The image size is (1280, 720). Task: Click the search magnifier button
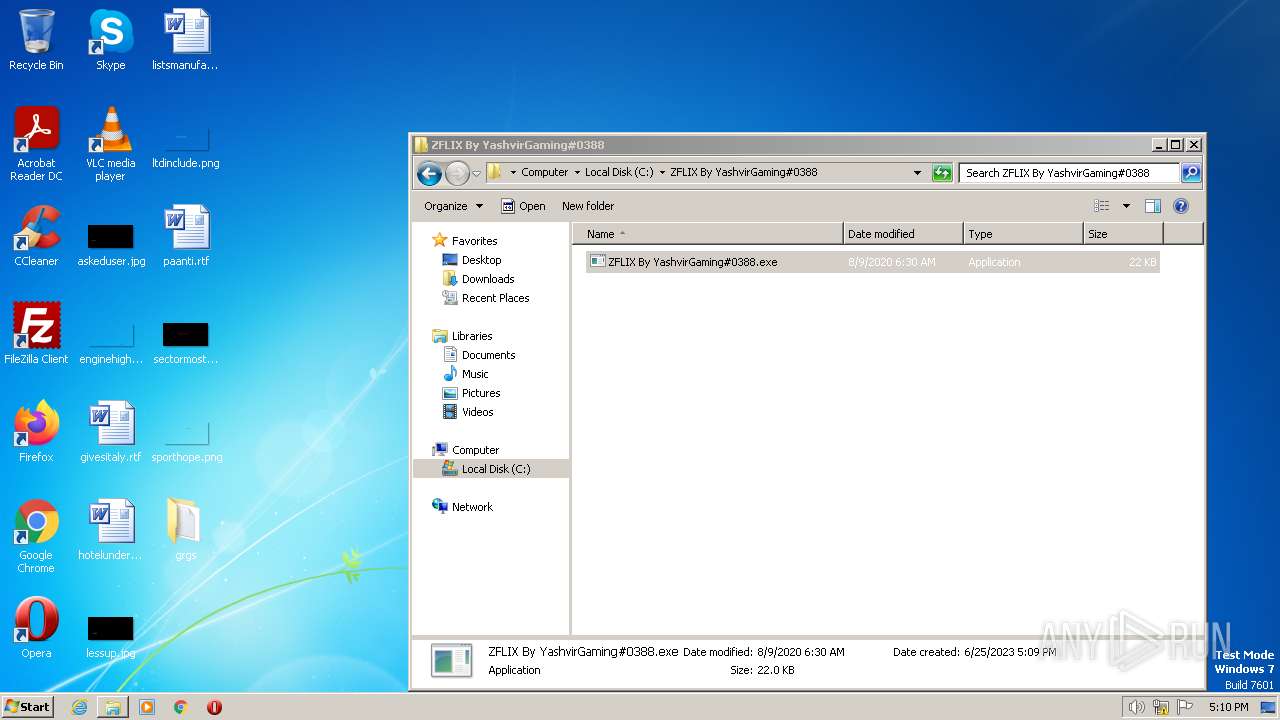pos(1191,172)
